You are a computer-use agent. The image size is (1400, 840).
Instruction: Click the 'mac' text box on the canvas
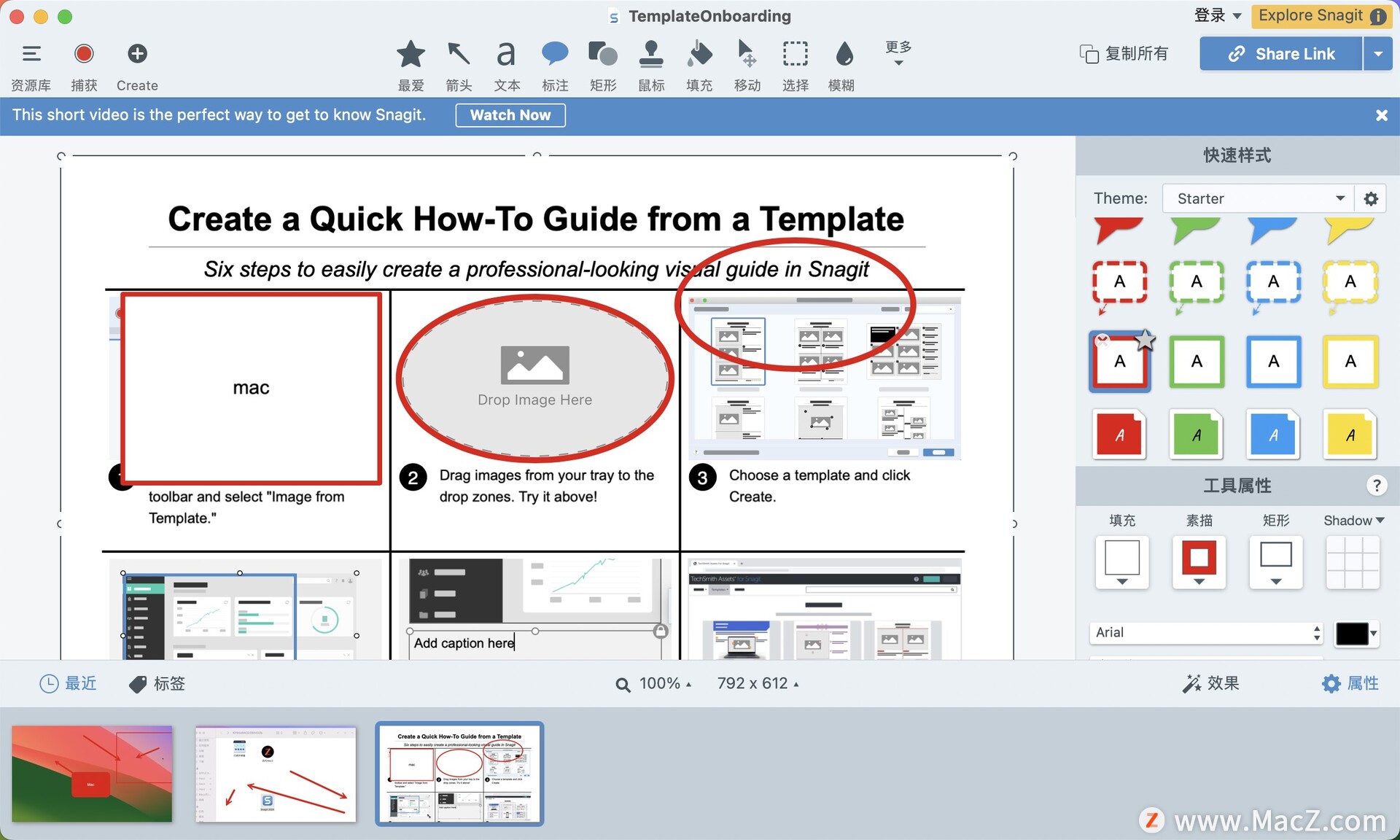tap(251, 388)
